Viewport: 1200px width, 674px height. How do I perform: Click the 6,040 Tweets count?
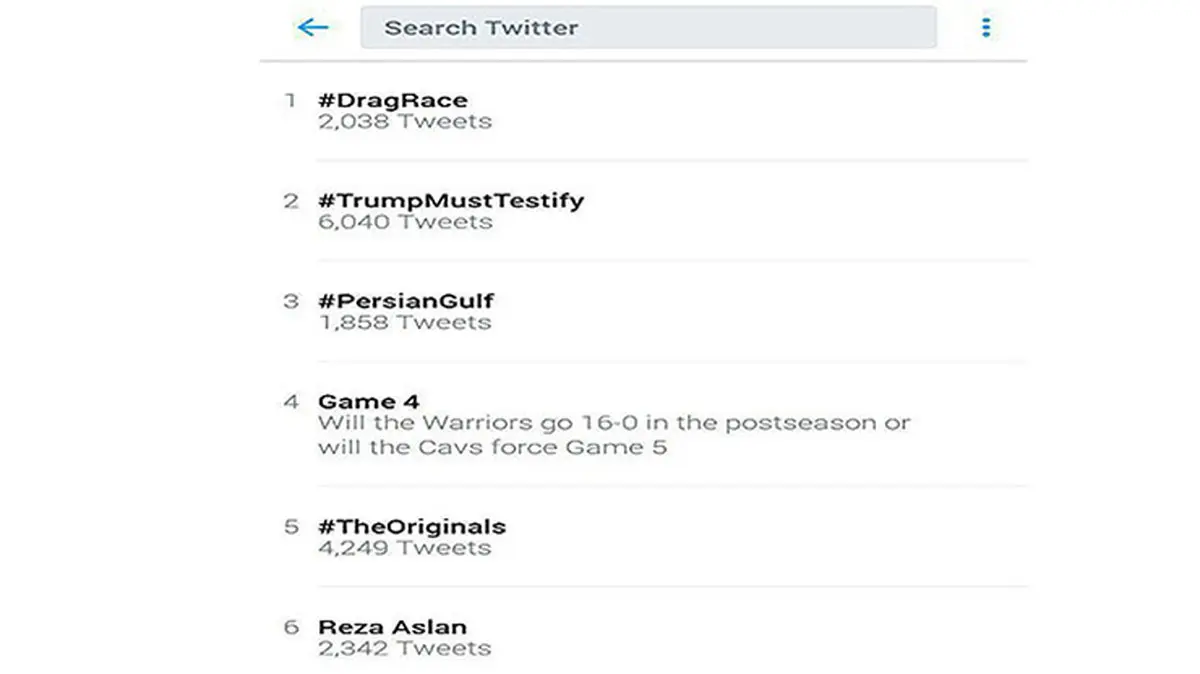point(404,222)
